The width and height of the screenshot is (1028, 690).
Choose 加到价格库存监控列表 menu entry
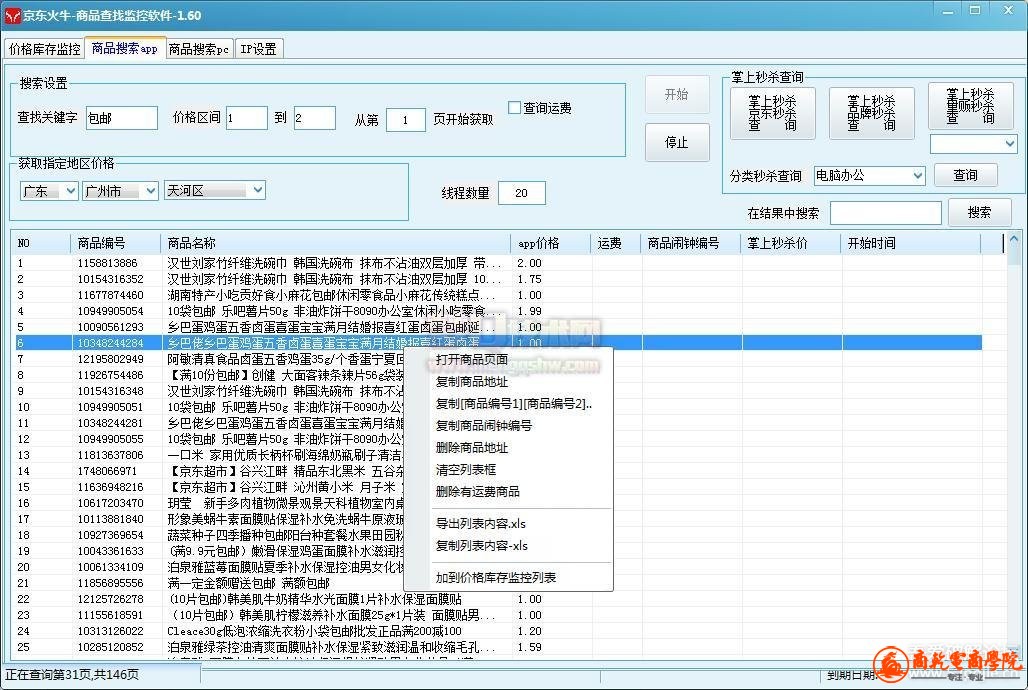[496, 578]
